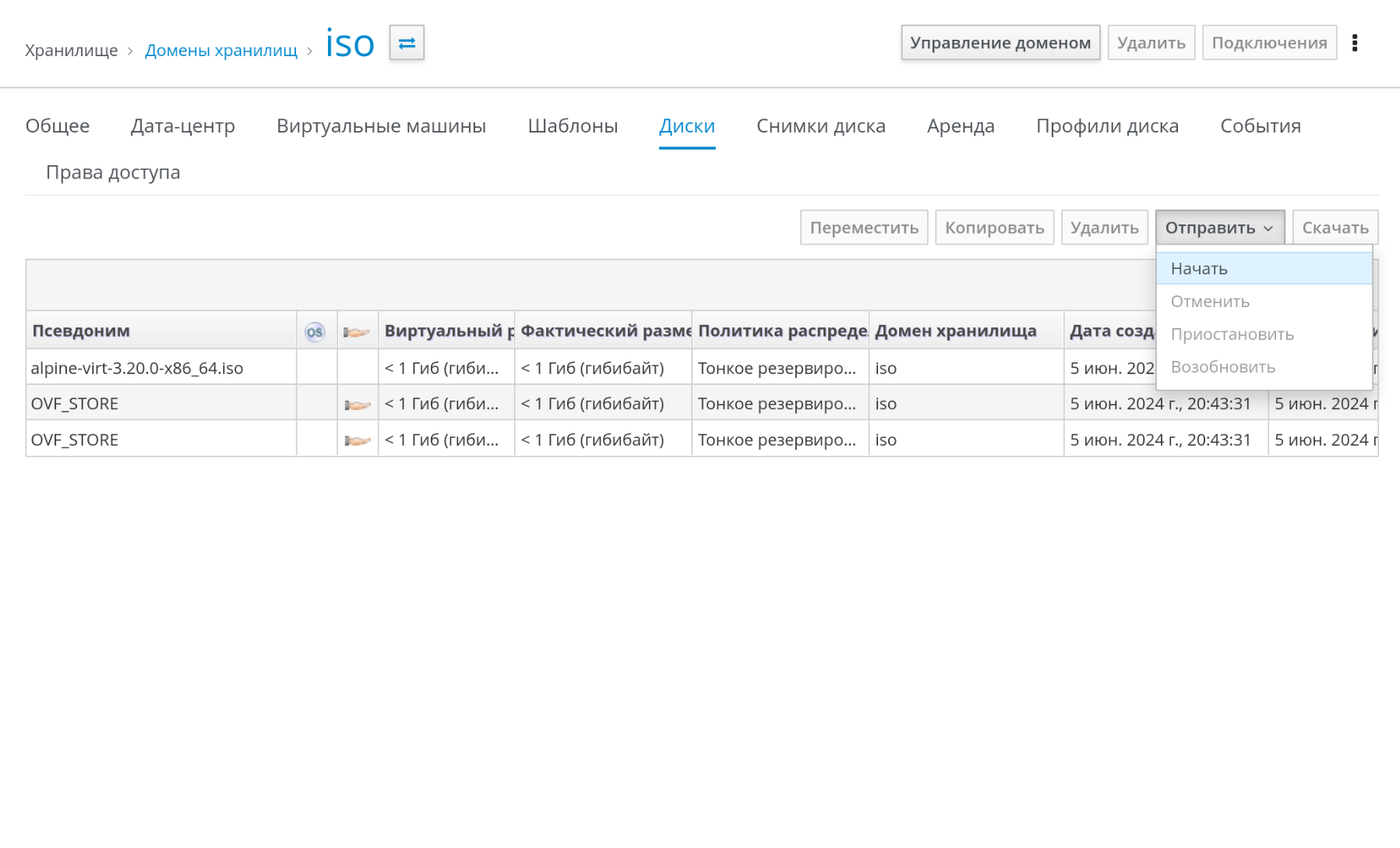Open the kebab more-actions menu
This screenshot has height=848, width=1400.
point(1355,43)
